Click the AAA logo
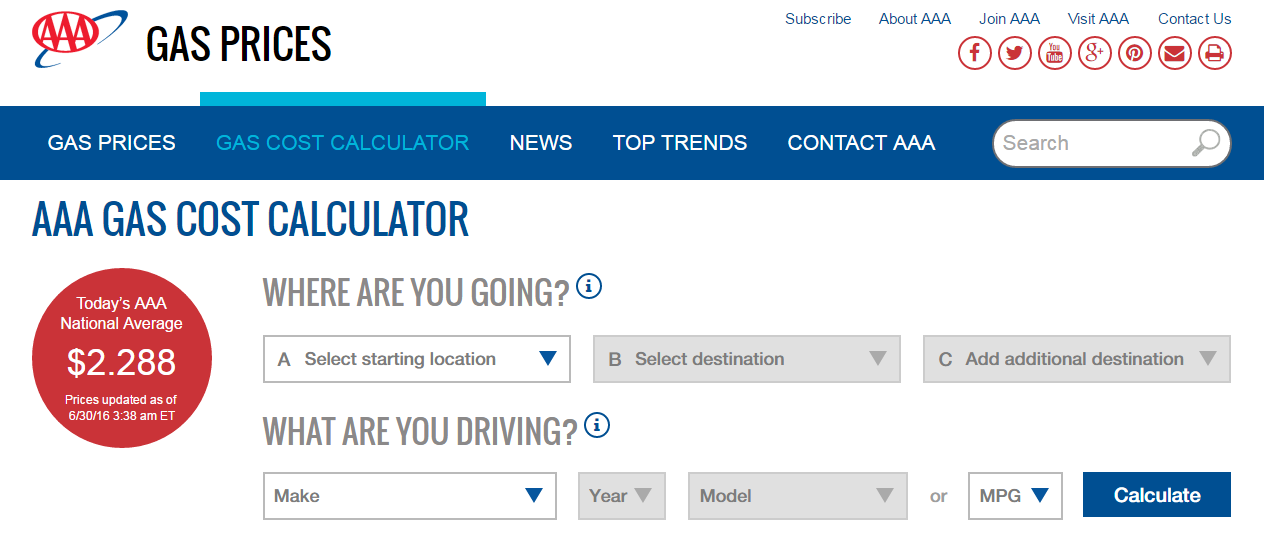The height and width of the screenshot is (542, 1264). [x=80, y=37]
